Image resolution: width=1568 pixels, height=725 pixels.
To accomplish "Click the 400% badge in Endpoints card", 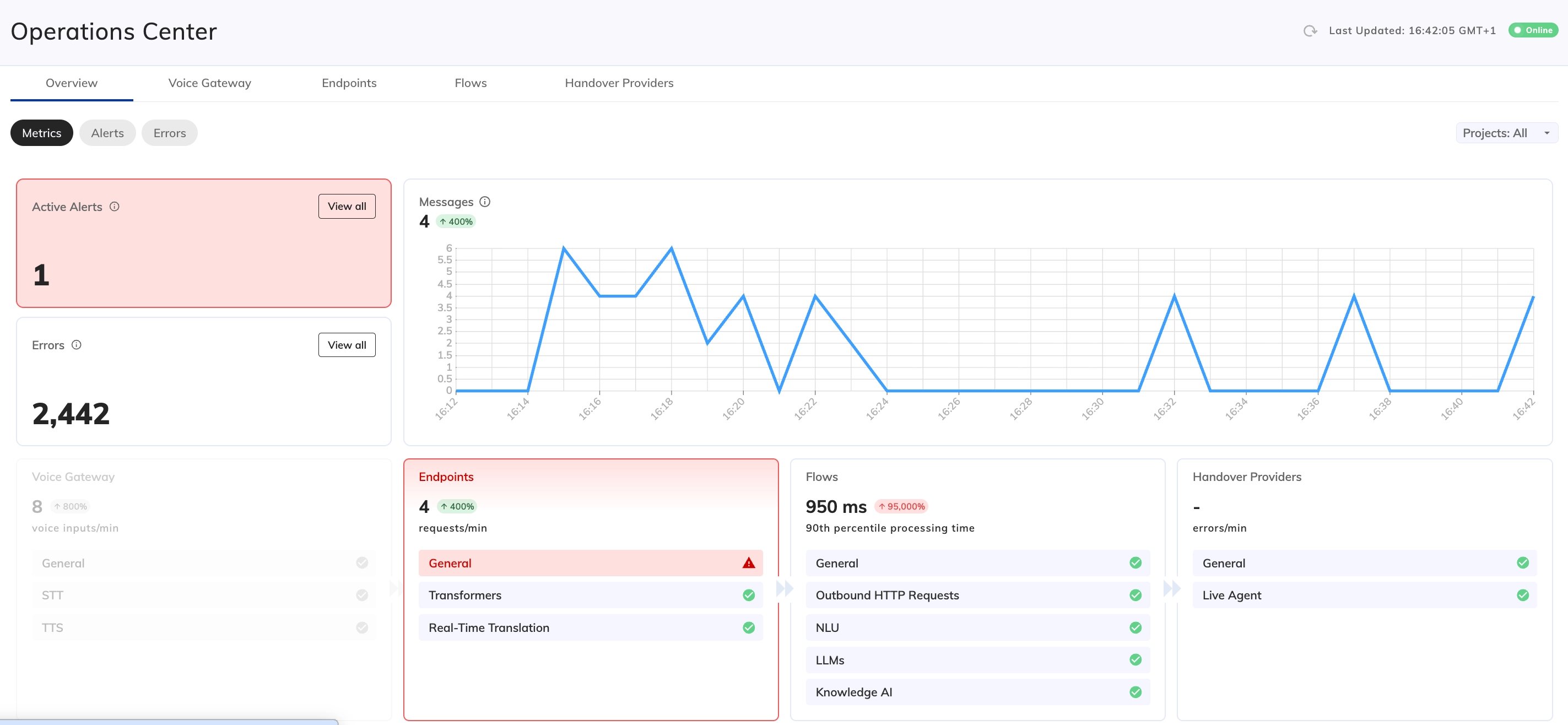I will (457, 506).
